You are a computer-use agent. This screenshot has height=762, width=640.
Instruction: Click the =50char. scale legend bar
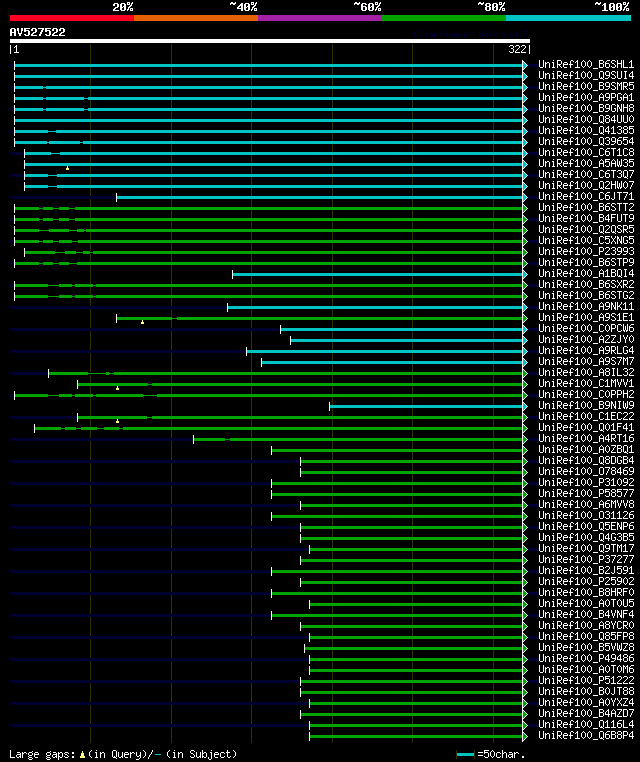[466, 755]
